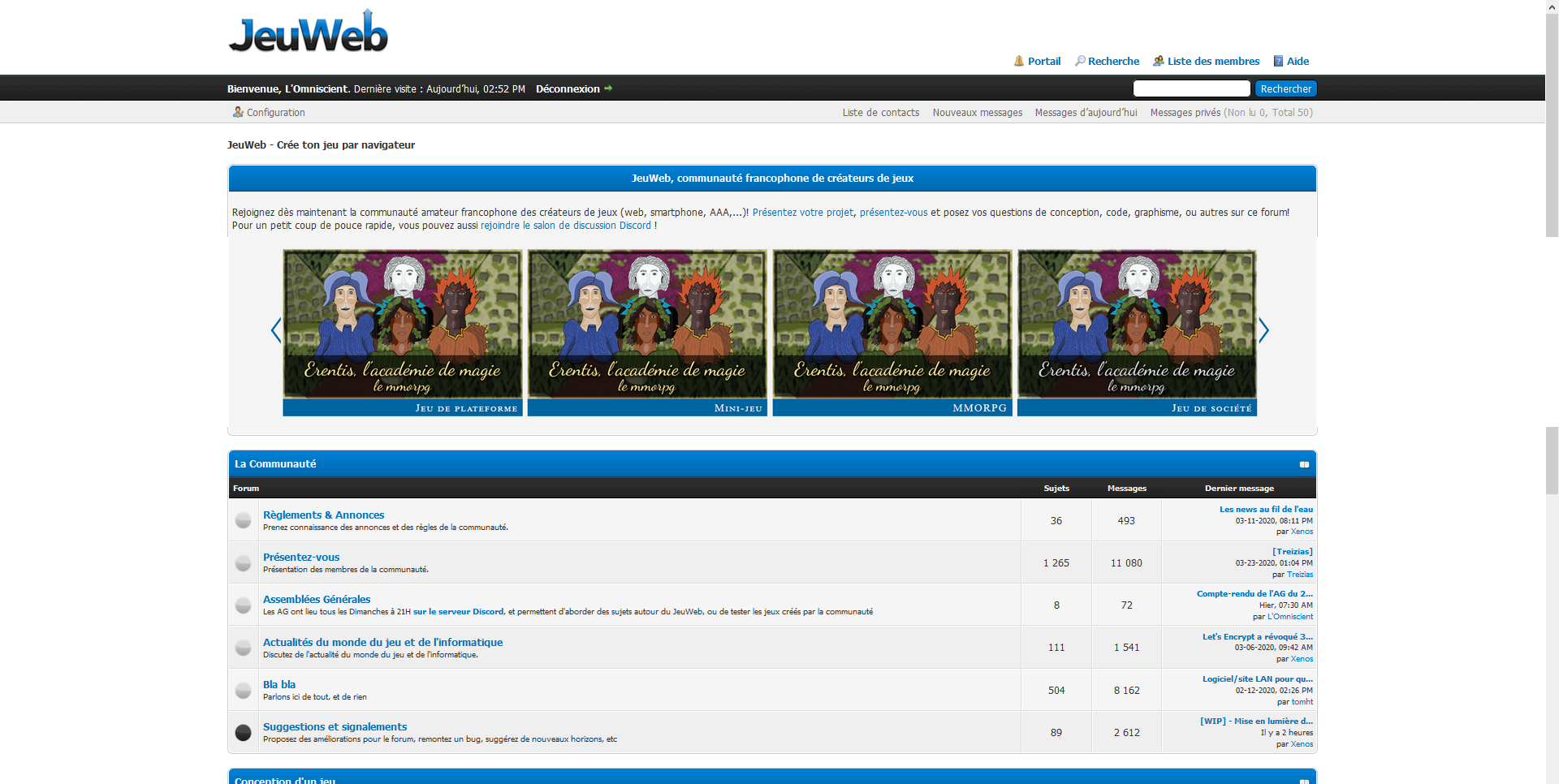Click 1 265 subjects count in Présentez-vous row

click(x=1056, y=563)
